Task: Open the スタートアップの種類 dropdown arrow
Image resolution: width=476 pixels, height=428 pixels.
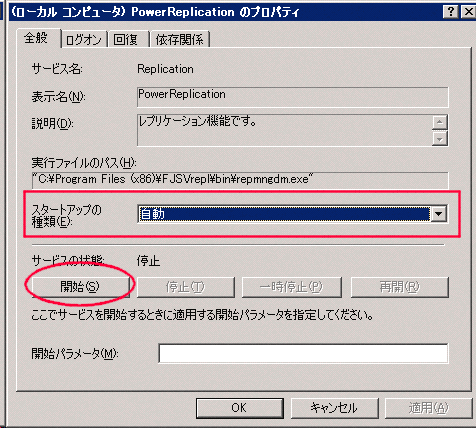Action: point(439,214)
